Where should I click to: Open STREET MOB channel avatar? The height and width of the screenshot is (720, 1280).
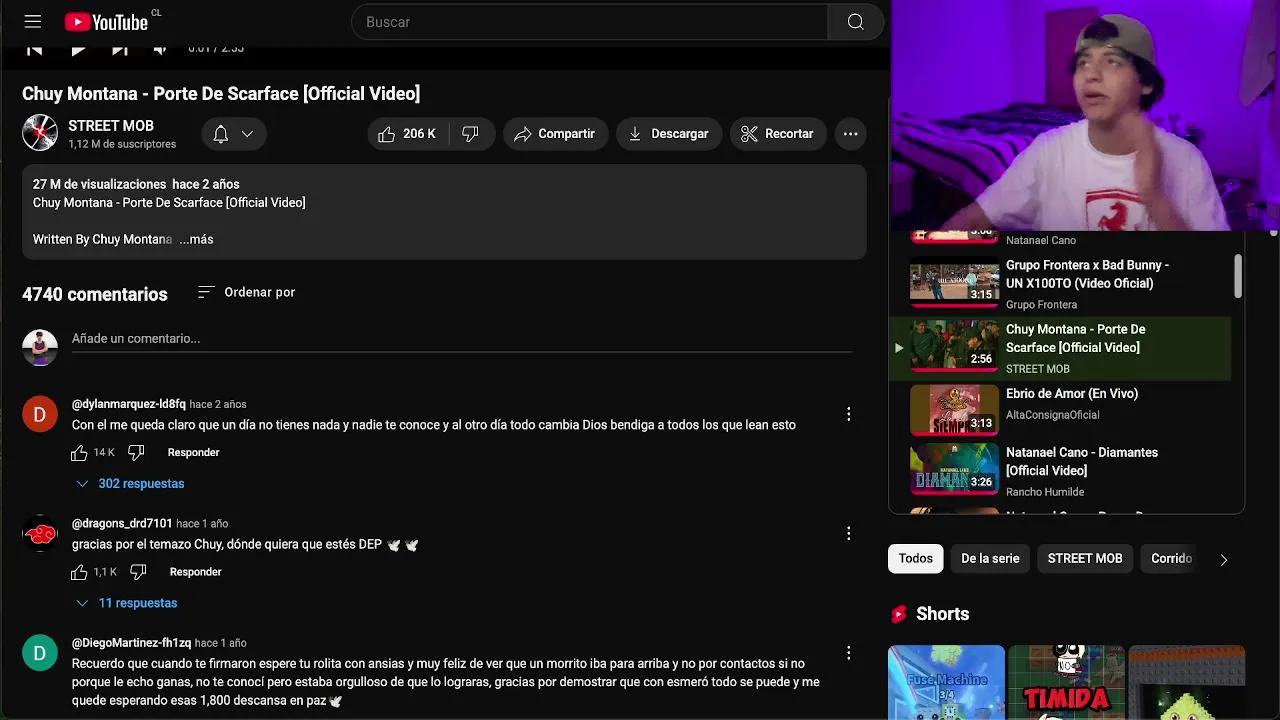(x=40, y=133)
